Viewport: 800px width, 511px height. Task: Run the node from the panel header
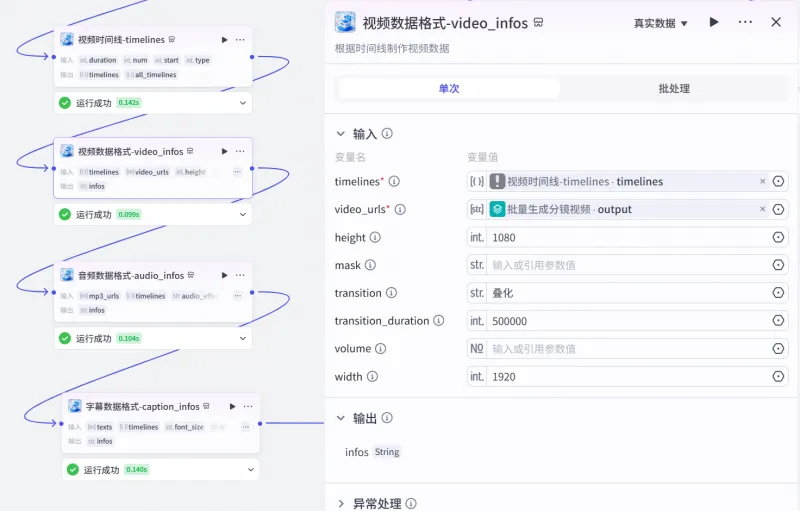click(x=714, y=22)
